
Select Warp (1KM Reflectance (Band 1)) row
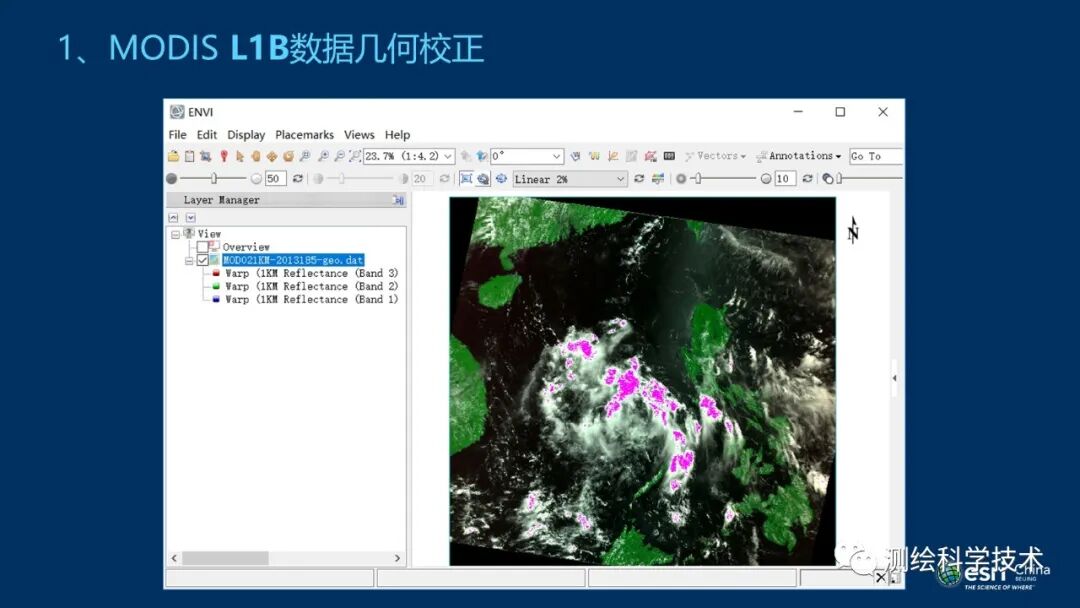[311, 300]
